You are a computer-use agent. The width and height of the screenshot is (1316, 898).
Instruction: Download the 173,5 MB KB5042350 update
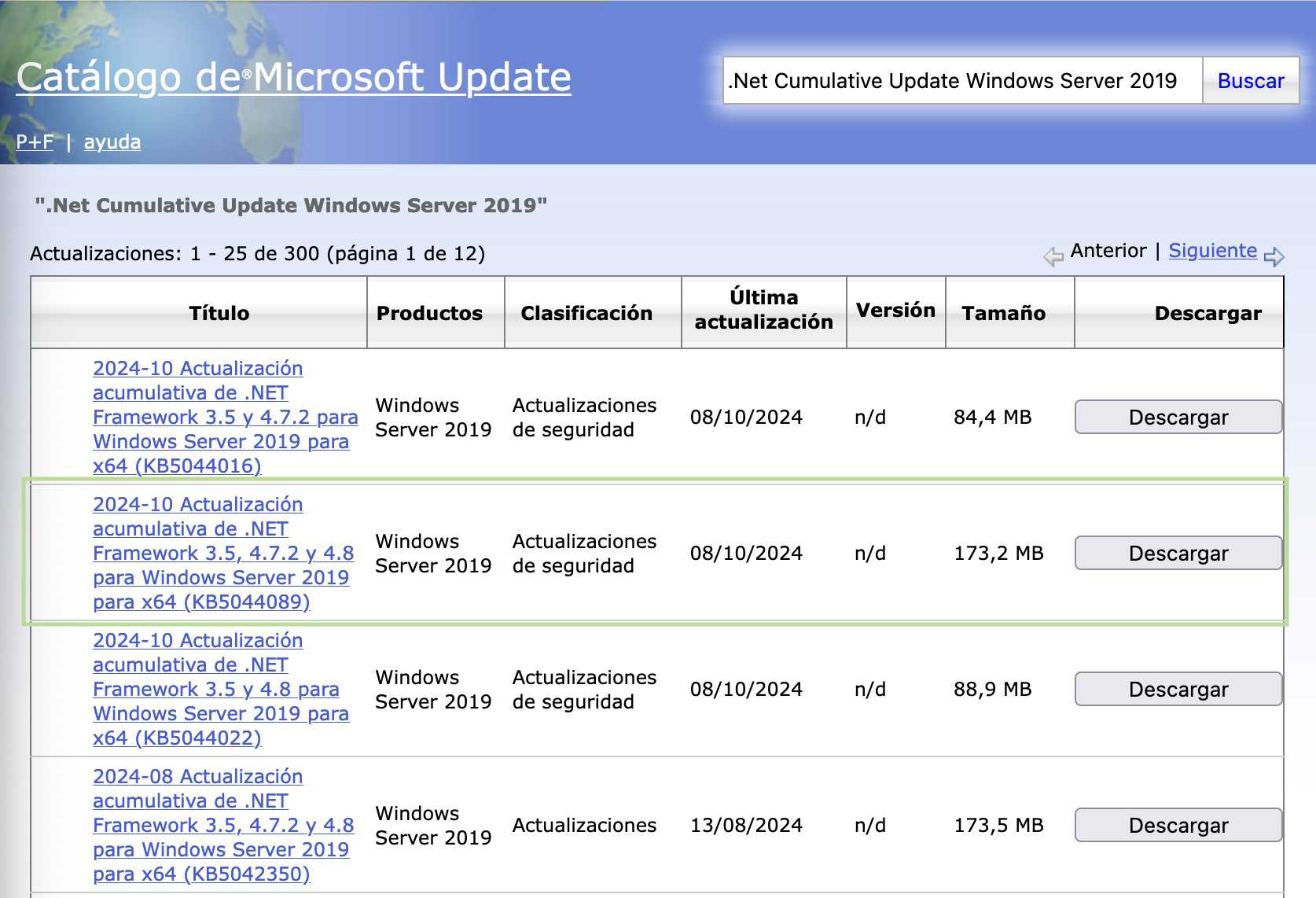(1178, 825)
